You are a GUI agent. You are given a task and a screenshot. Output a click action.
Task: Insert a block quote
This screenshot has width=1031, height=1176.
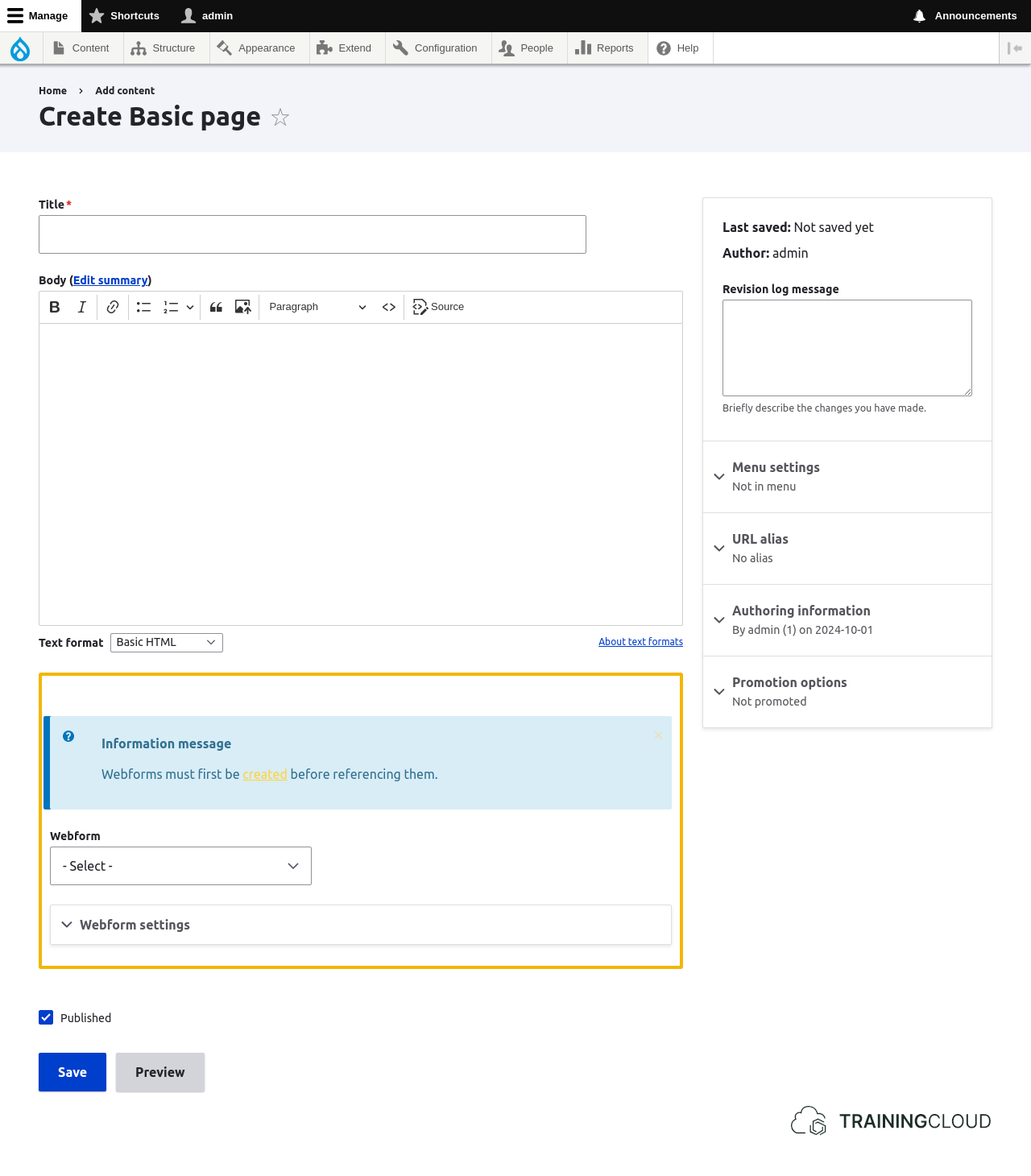216,307
